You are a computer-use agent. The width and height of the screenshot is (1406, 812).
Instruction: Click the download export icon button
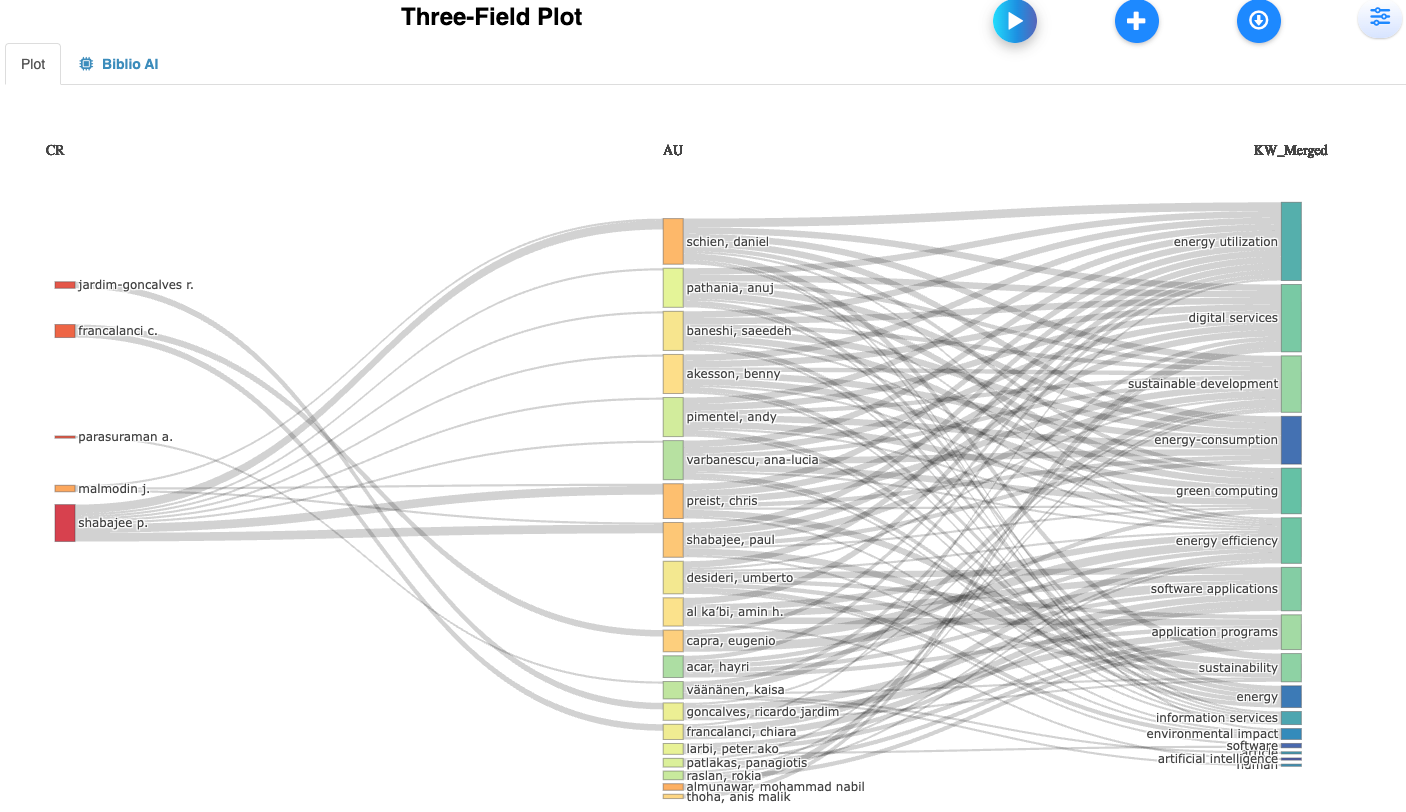1258,21
